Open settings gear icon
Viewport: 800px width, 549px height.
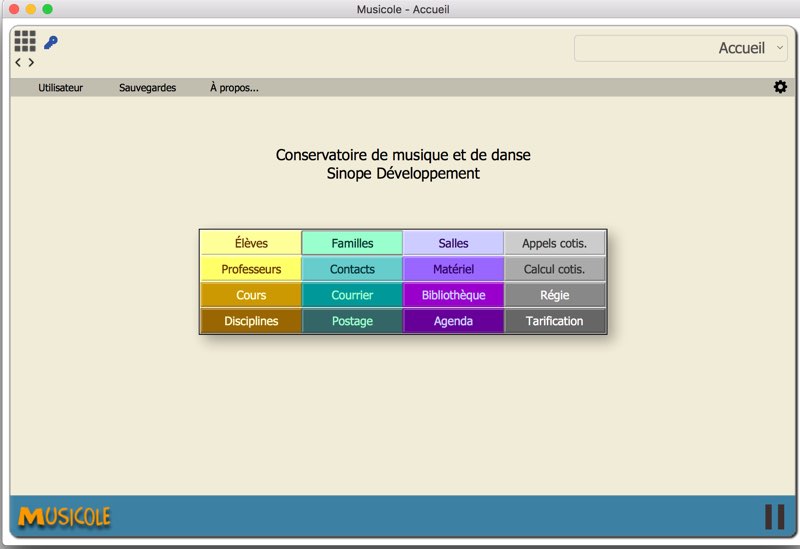tap(780, 87)
